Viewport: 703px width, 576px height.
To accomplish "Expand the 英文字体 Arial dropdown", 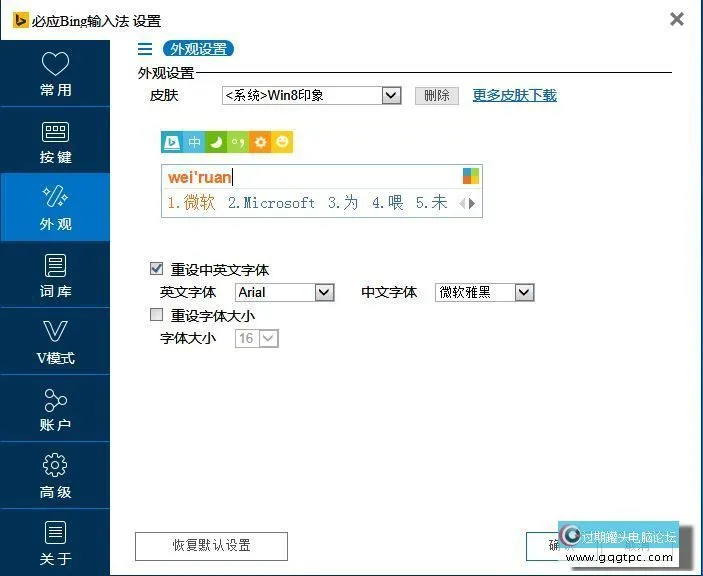I will [324, 293].
